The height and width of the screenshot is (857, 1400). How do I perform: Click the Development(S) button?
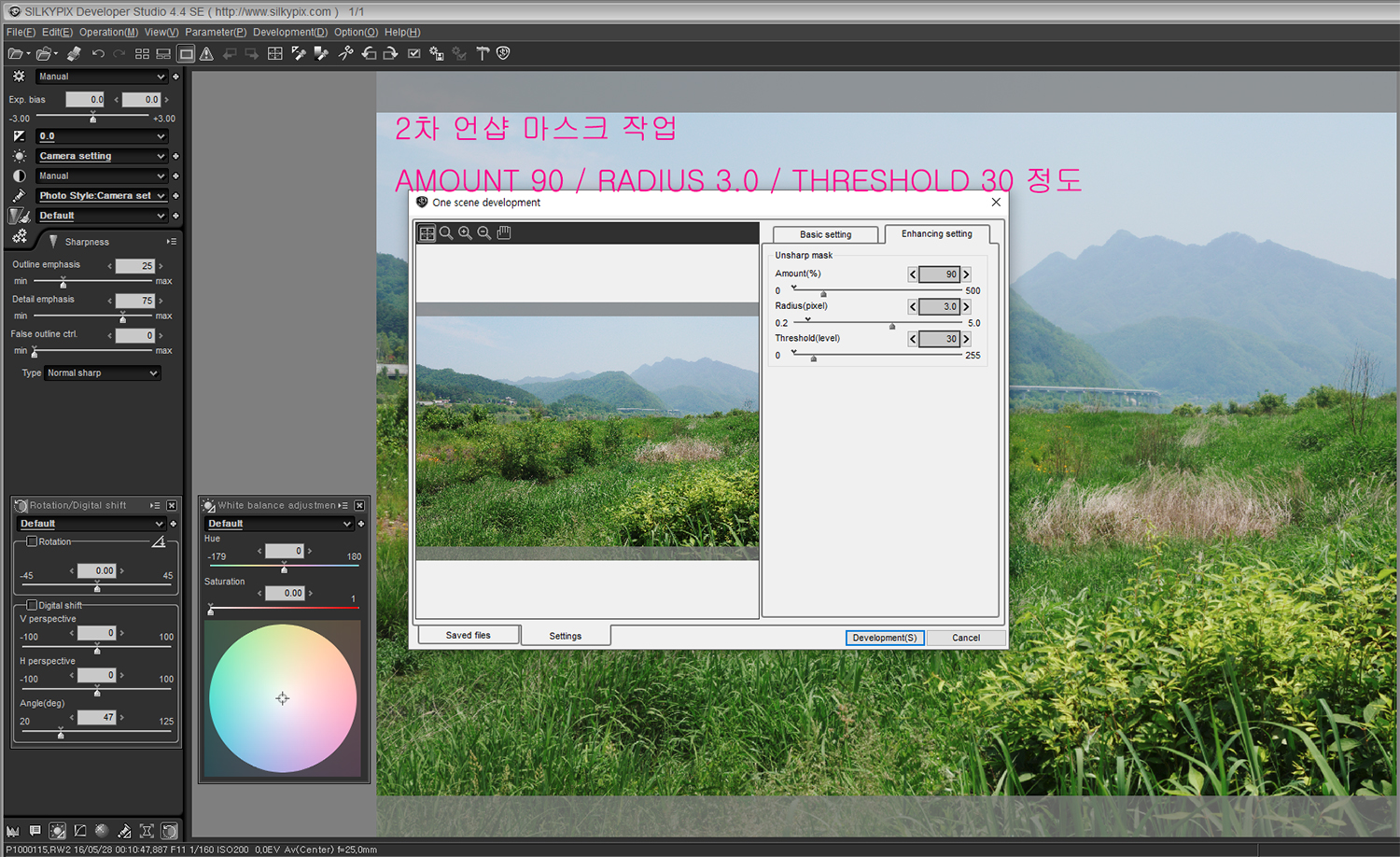884,638
